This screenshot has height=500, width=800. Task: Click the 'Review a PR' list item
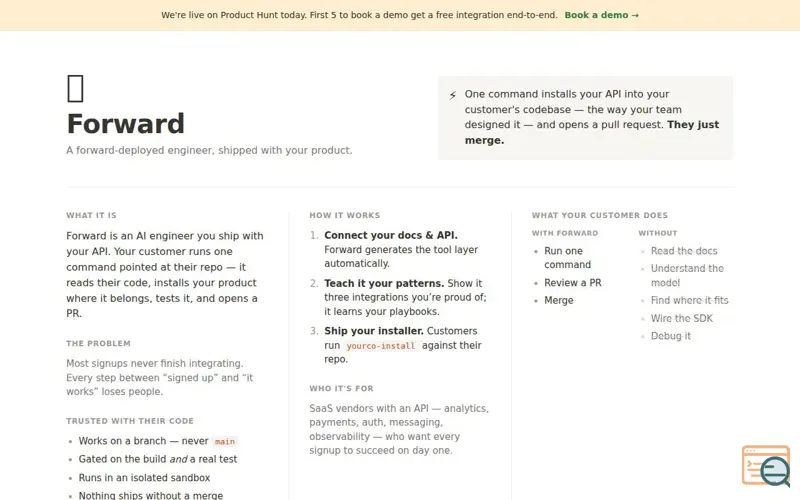[572, 283]
